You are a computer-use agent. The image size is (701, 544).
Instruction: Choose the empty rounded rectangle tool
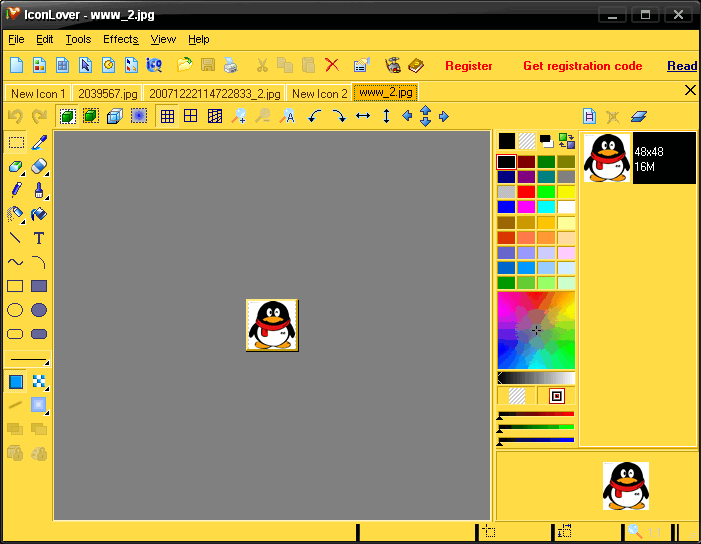(15, 334)
